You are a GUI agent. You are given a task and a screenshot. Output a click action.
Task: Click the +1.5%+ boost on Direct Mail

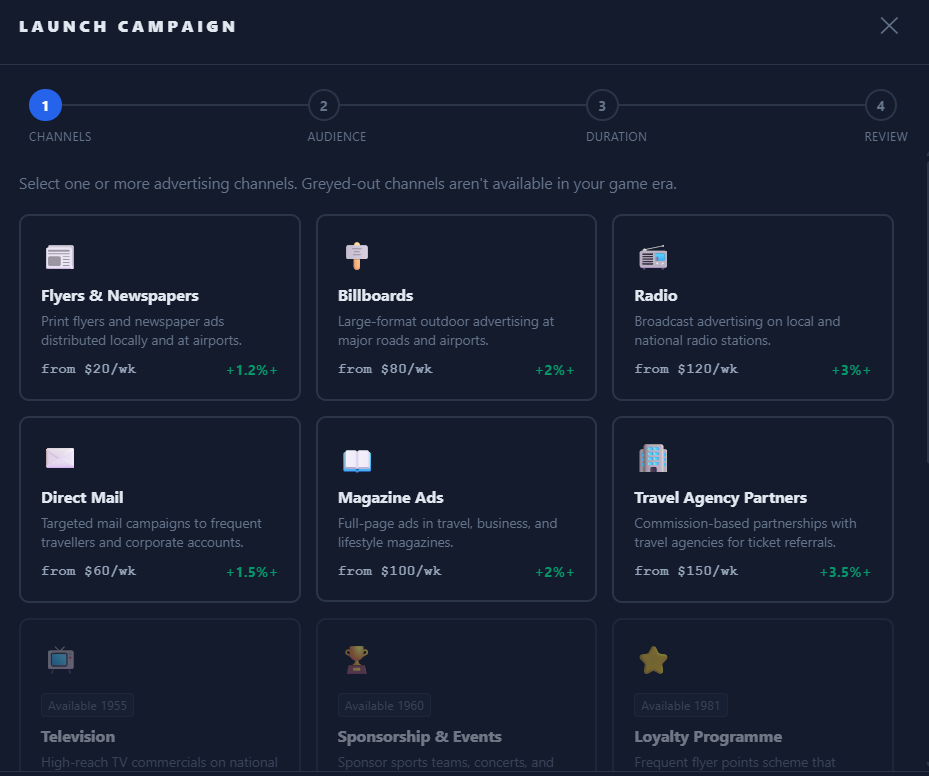[252, 572]
